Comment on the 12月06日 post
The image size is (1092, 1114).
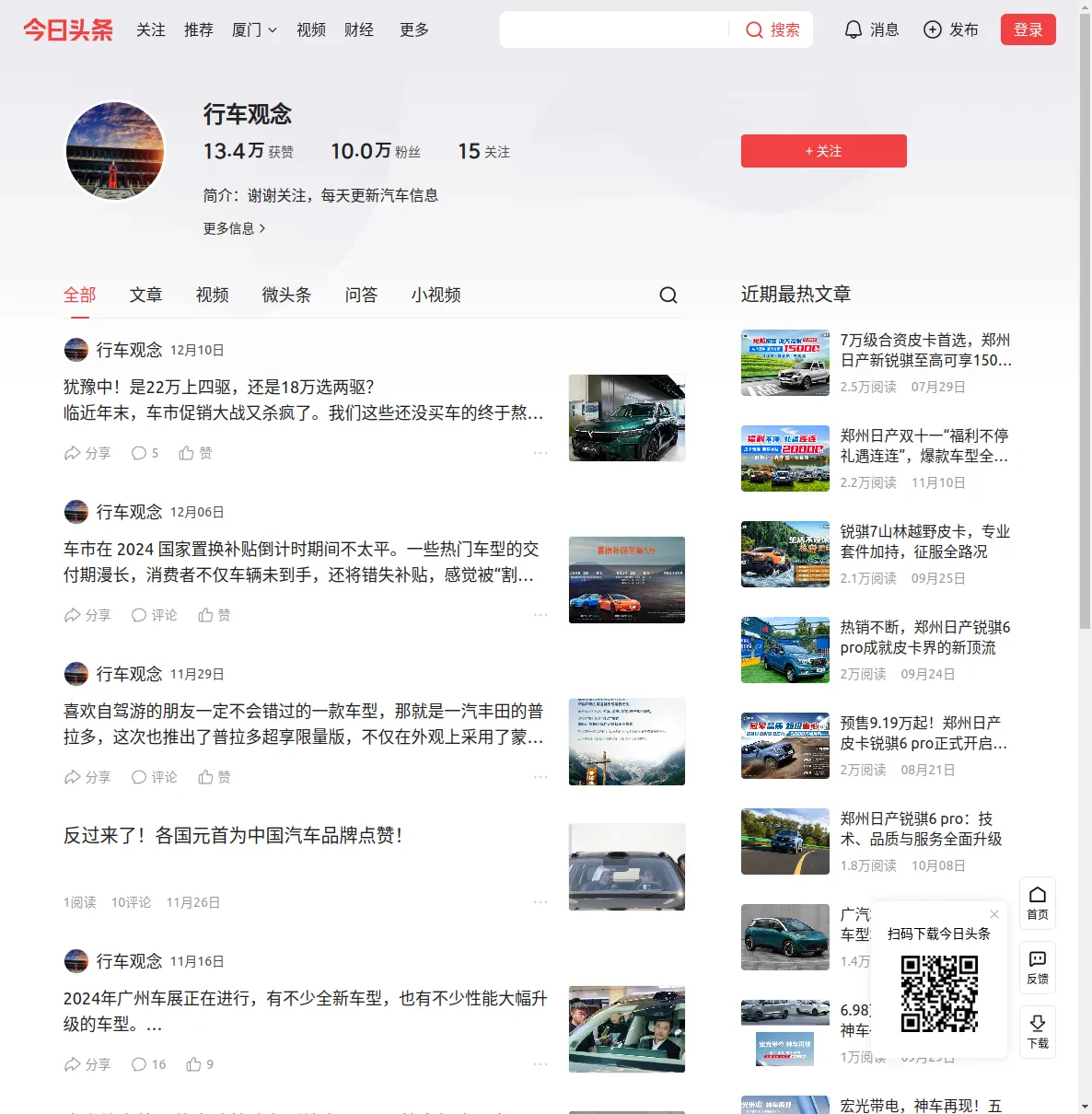point(154,615)
